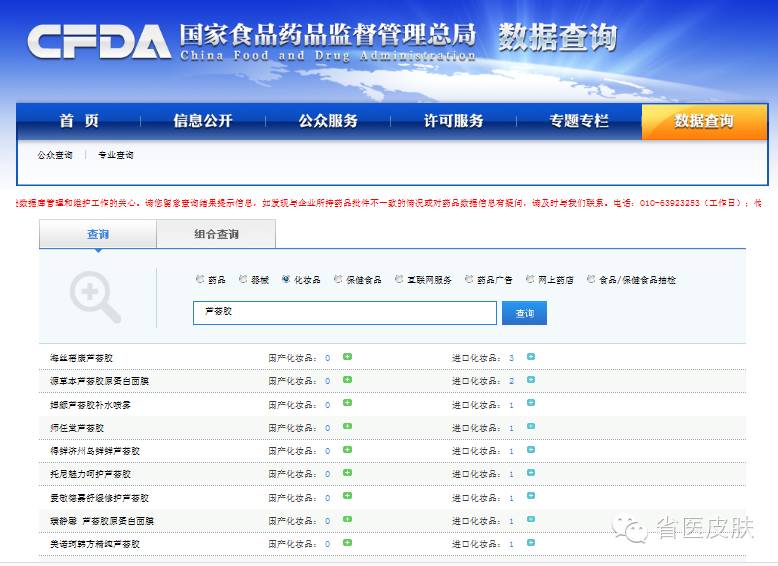Click the search input containing 芦荟胶
This screenshot has width=778, height=566.
coord(345,313)
